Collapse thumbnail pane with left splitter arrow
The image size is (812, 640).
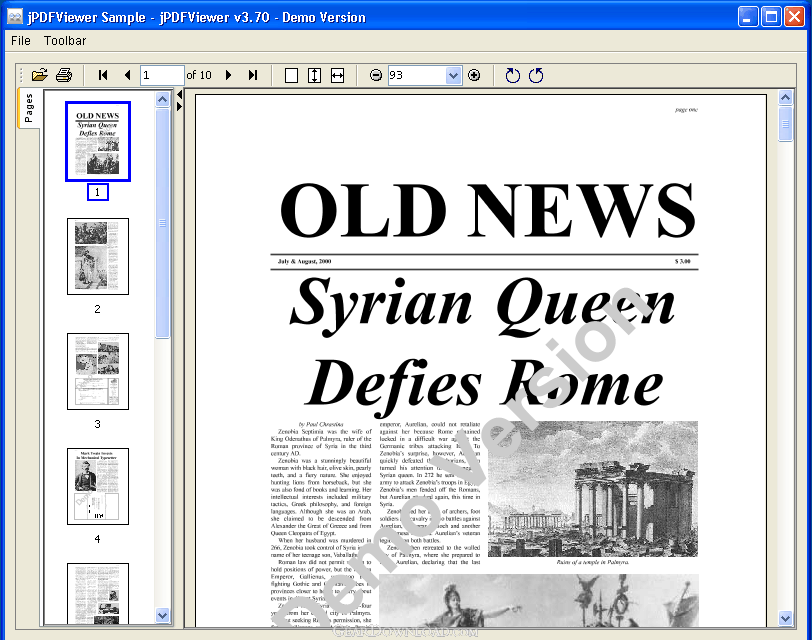pyautogui.click(x=179, y=95)
